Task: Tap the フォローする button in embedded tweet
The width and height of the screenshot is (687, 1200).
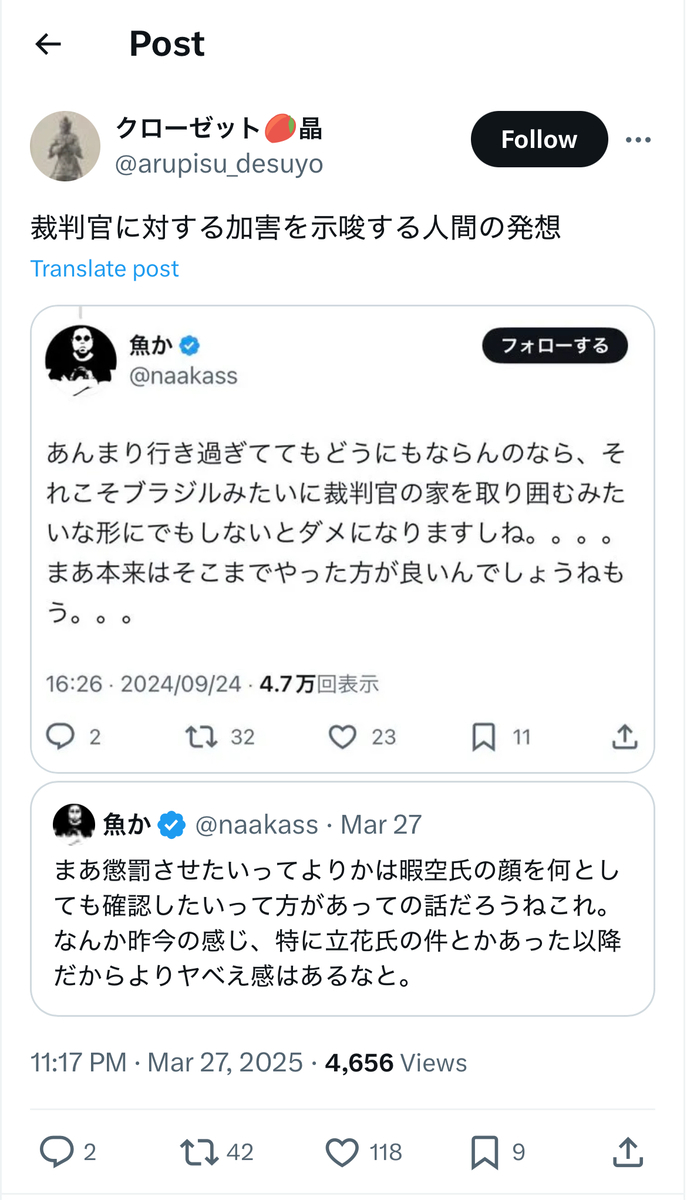Action: [554, 346]
